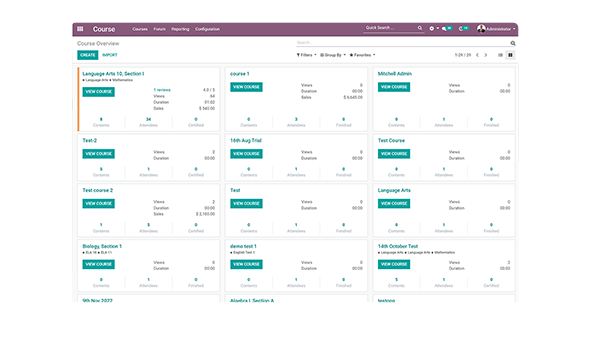Switch to list view
The width and height of the screenshot is (590, 360).
coord(500,55)
